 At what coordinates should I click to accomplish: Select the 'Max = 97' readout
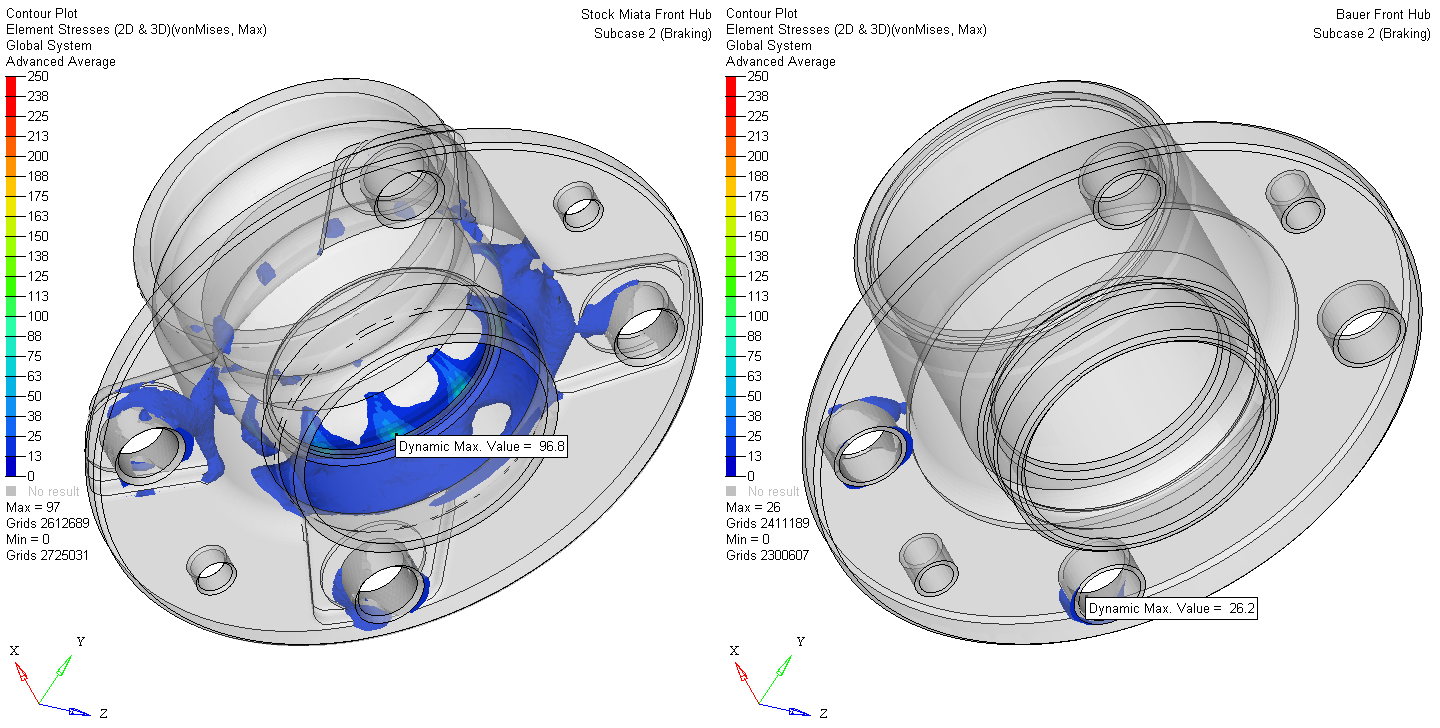pos(33,508)
